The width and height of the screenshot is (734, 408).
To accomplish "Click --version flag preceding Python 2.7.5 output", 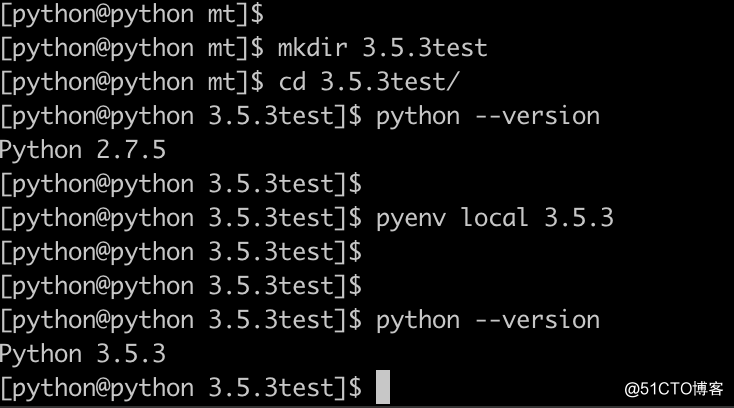I will coord(537,116).
